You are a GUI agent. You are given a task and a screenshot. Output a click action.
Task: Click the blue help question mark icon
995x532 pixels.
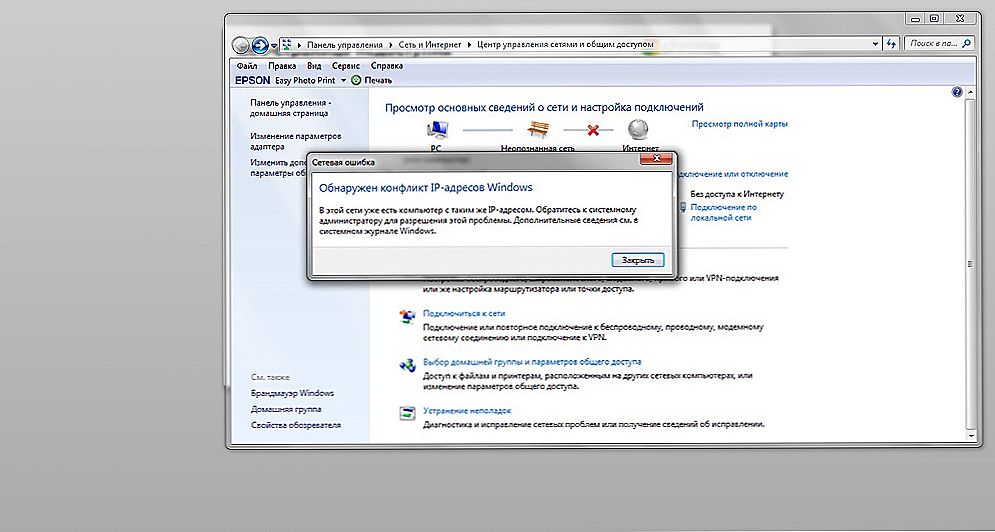point(958,92)
